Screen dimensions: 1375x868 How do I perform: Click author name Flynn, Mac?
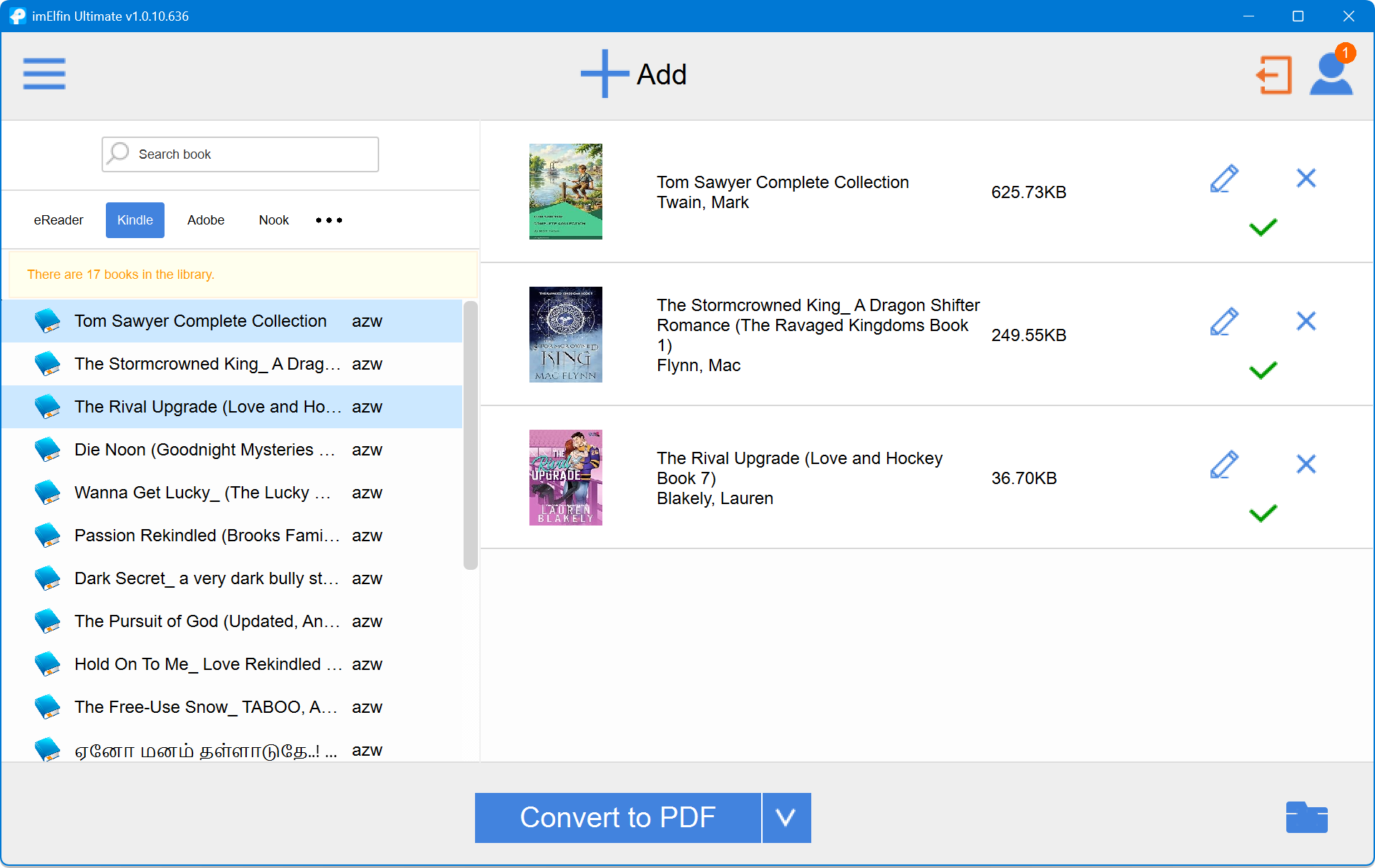[698, 365]
